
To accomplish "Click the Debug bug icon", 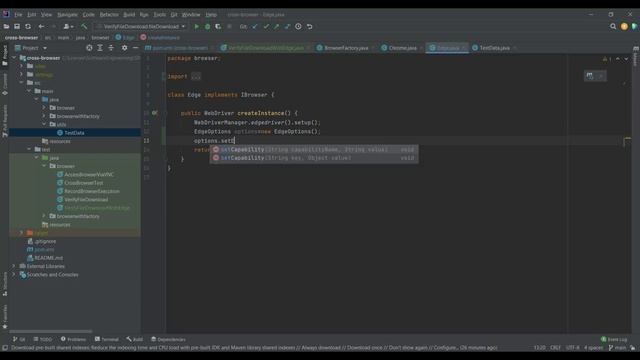I will 207,27.
